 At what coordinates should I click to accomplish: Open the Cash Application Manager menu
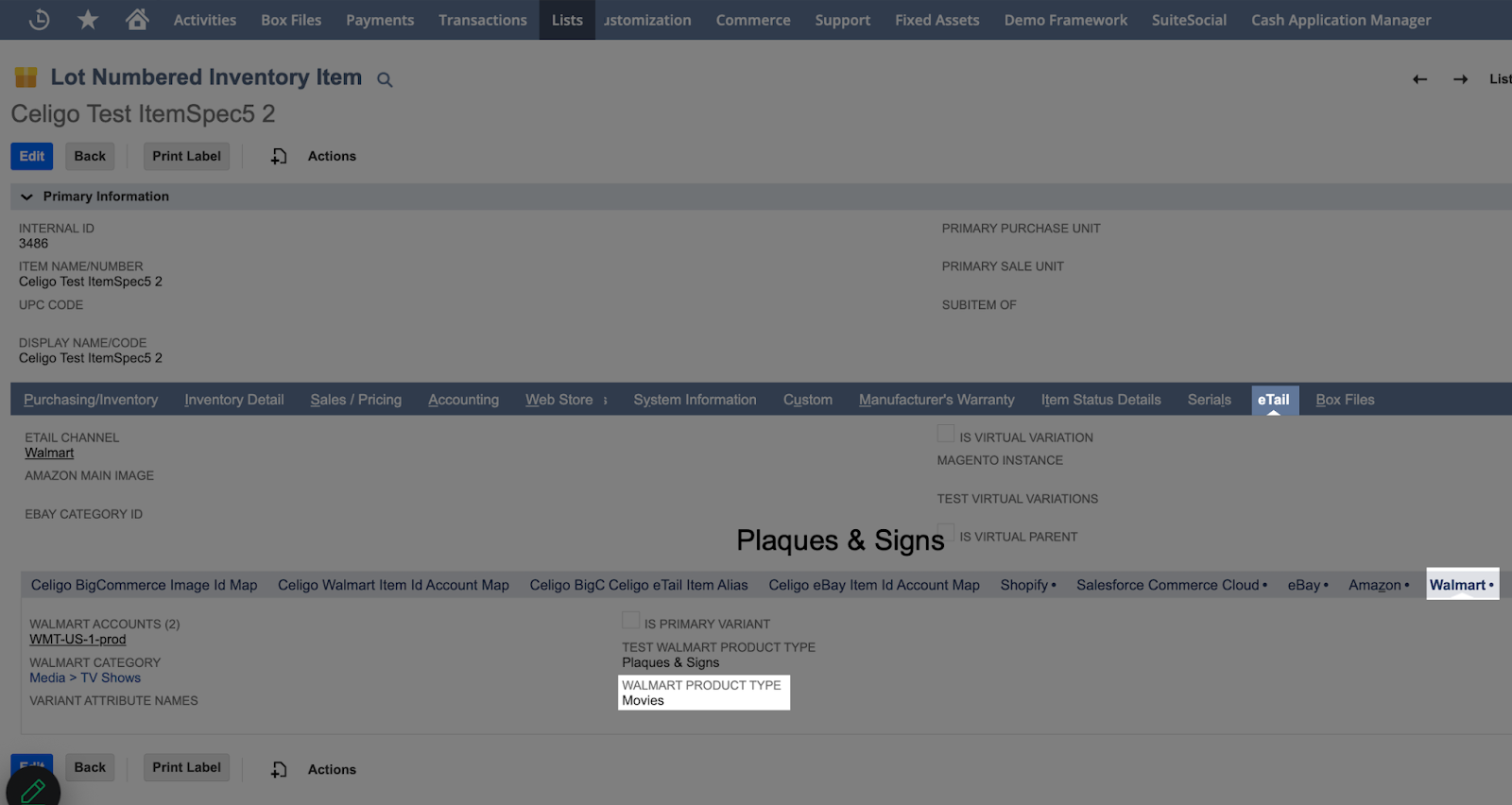coord(1341,20)
